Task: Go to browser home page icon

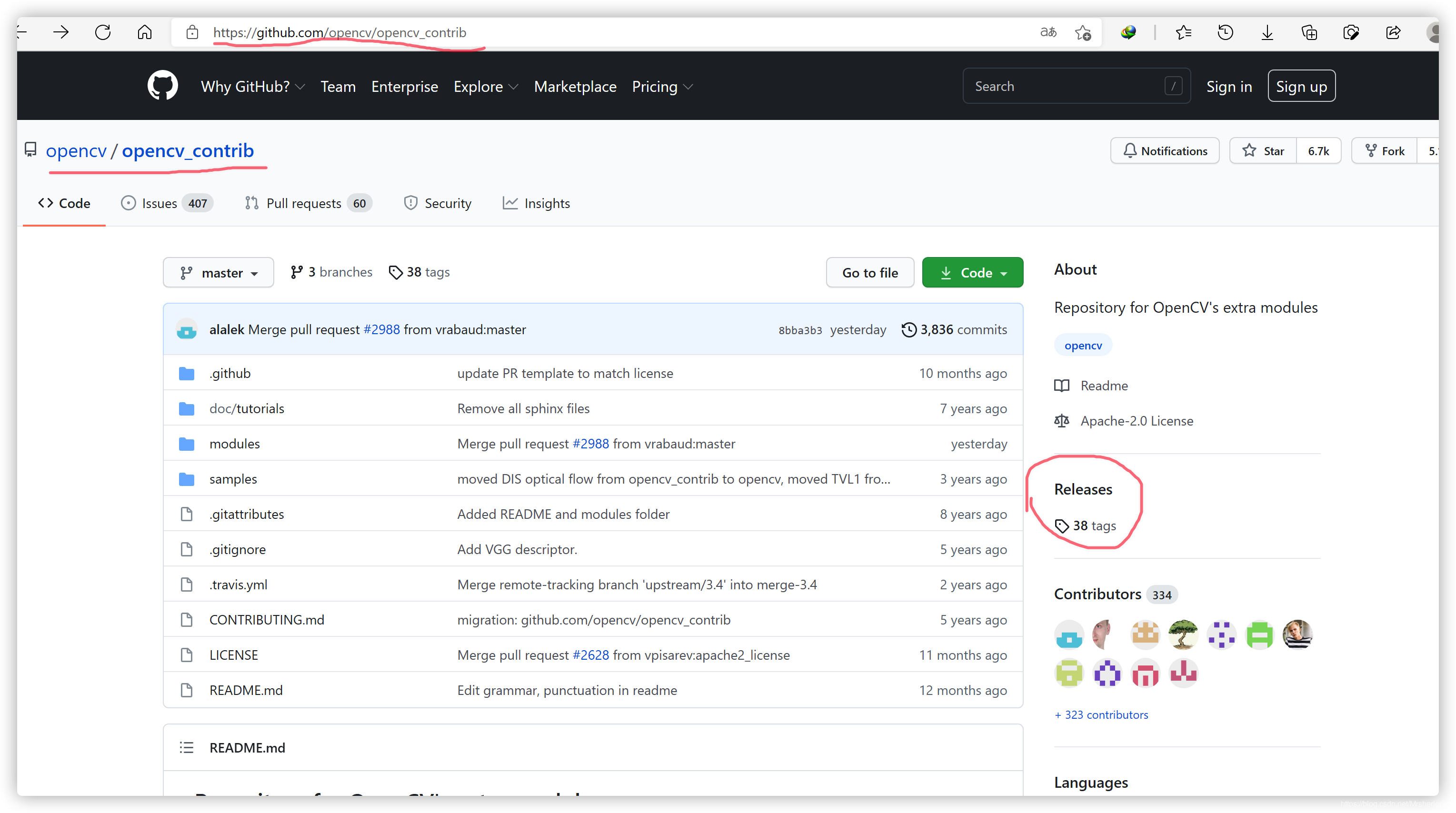Action: pyautogui.click(x=145, y=32)
